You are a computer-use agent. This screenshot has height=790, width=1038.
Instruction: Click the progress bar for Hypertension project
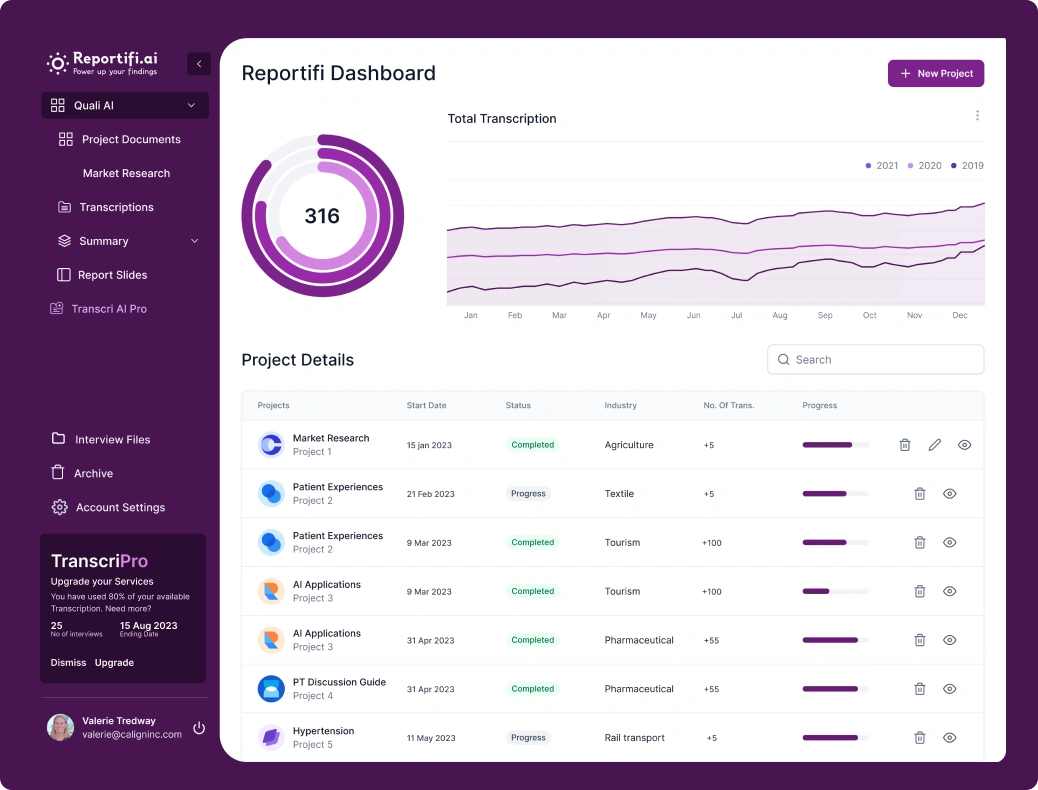click(835, 738)
